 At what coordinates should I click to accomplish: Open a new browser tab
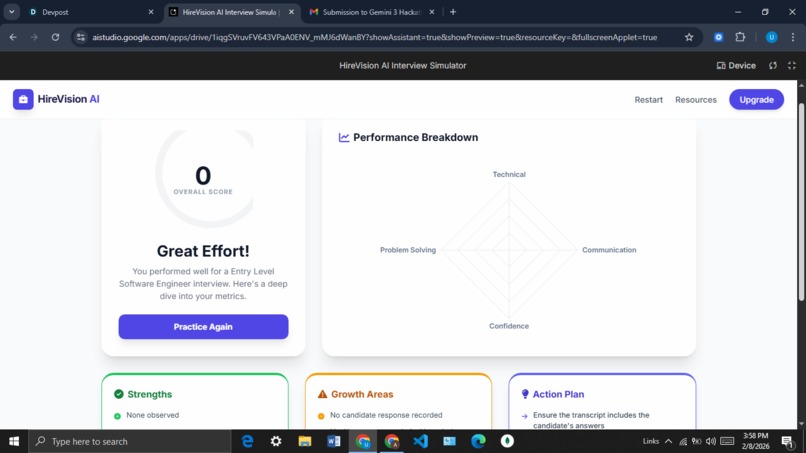(453, 12)
